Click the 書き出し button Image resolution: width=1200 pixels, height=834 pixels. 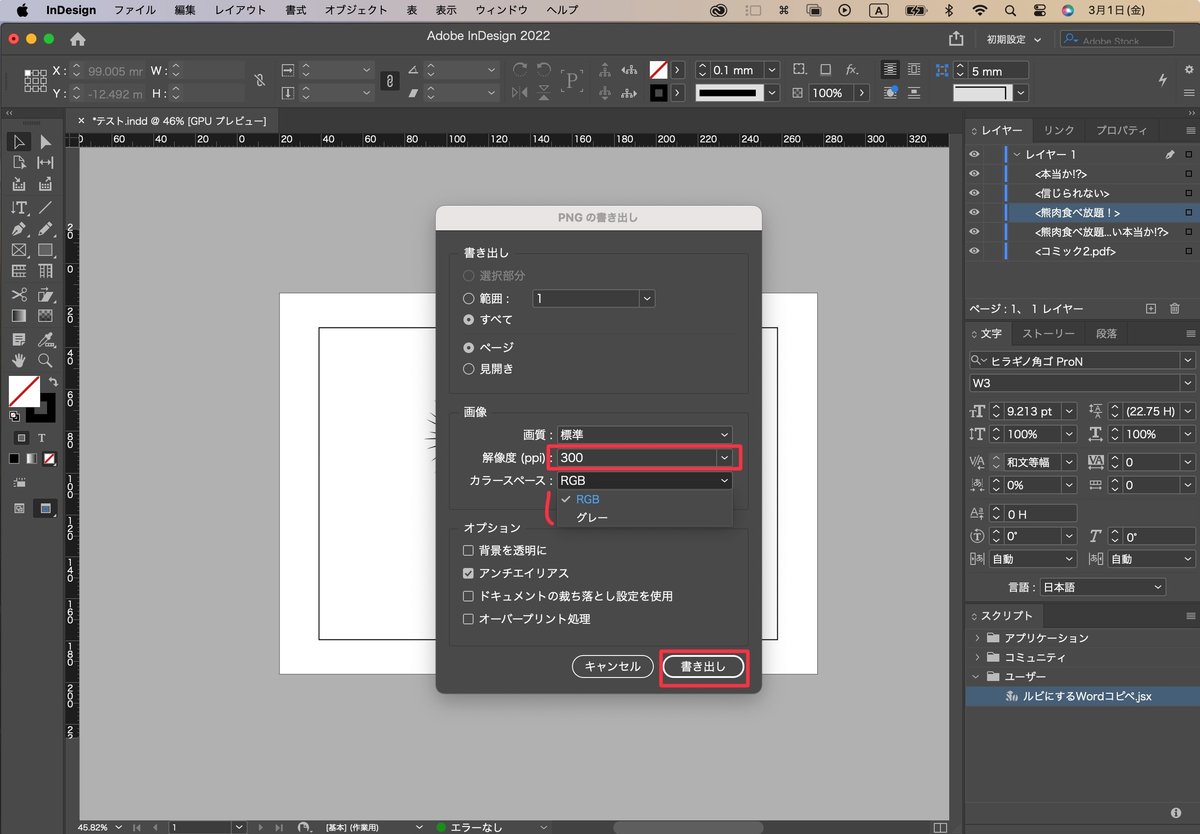point(703,667)
